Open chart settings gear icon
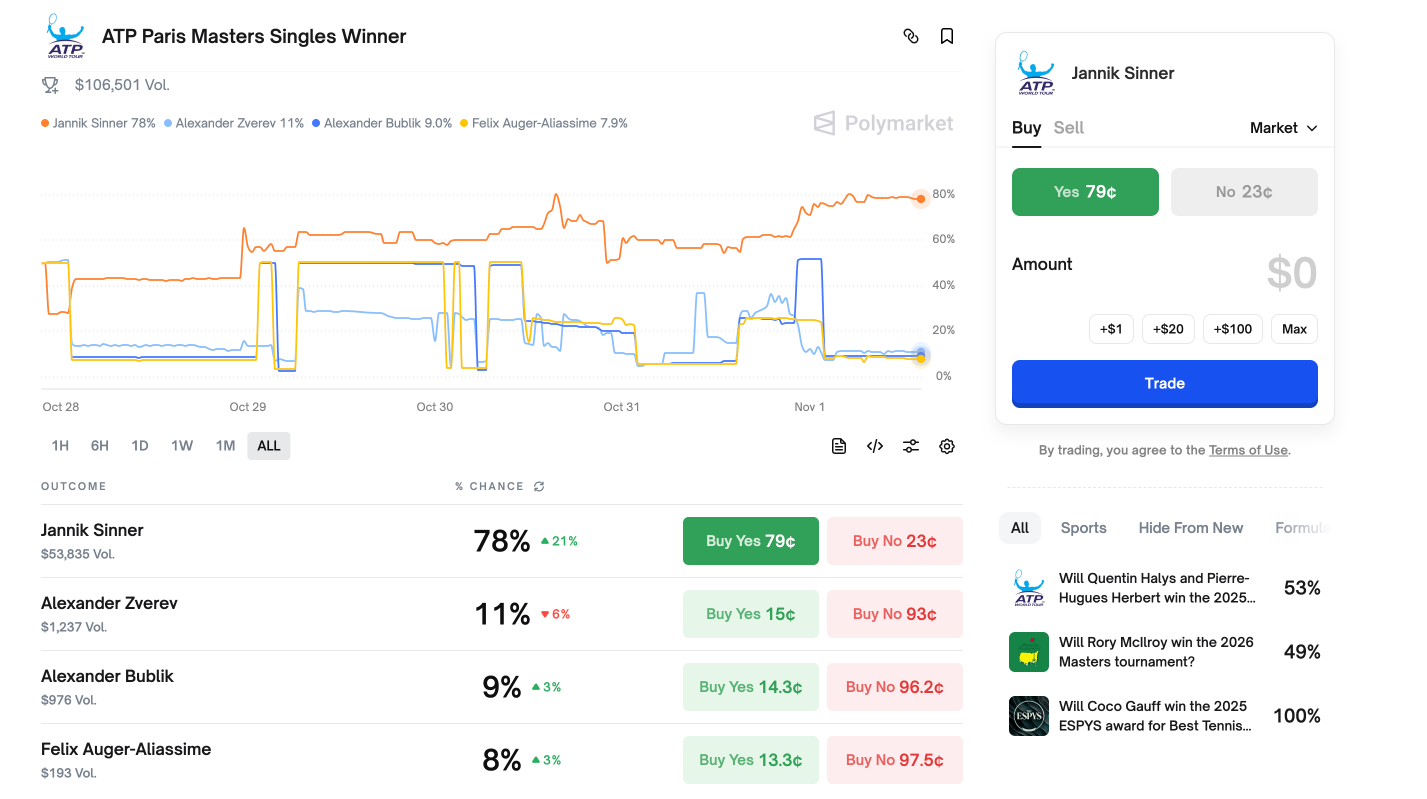1427x799 pixels. click(x=947, y=446)
